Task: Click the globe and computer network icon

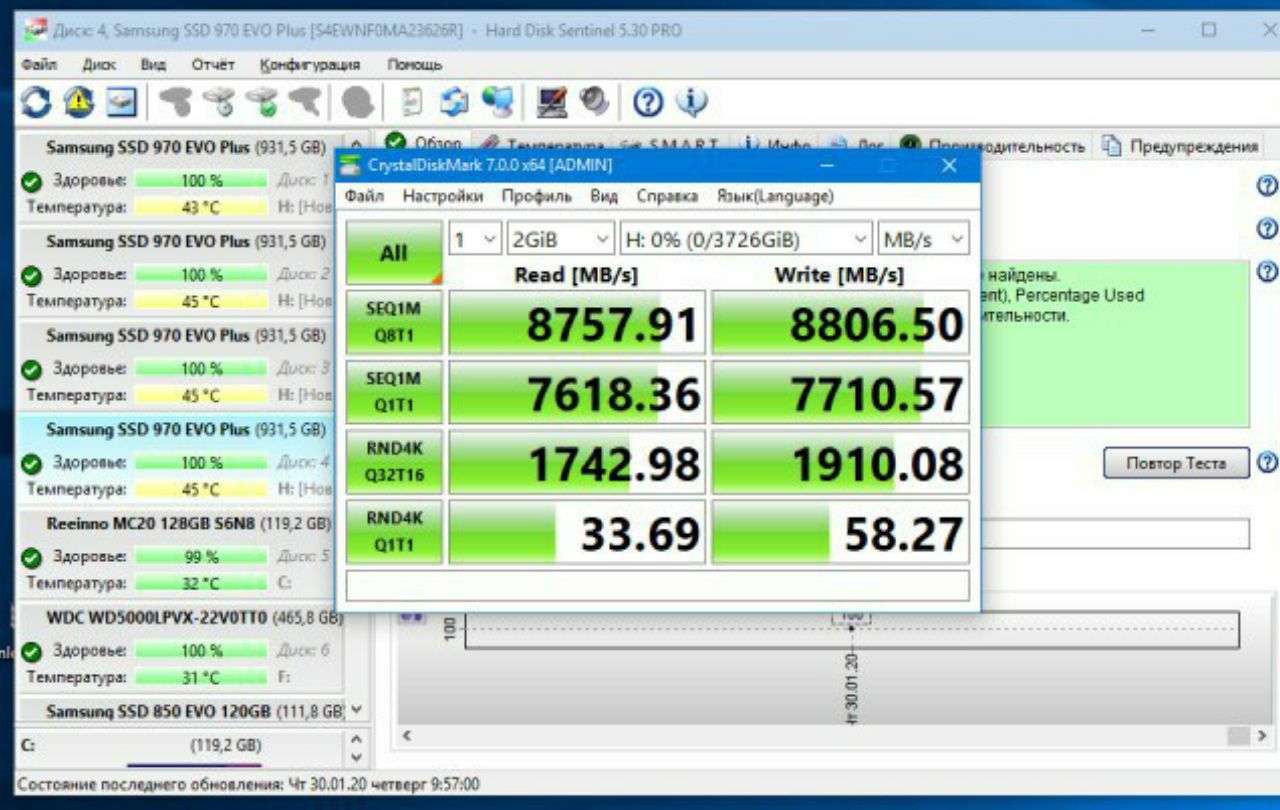Action: [x=498, y=101]
